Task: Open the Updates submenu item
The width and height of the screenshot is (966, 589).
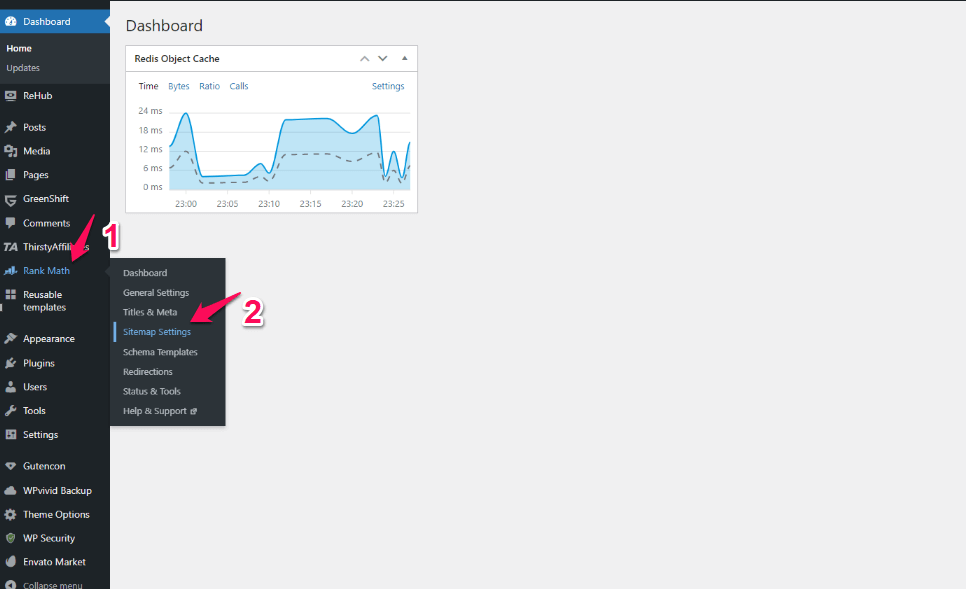Action: pyautogui.click(x=23, y=68)
